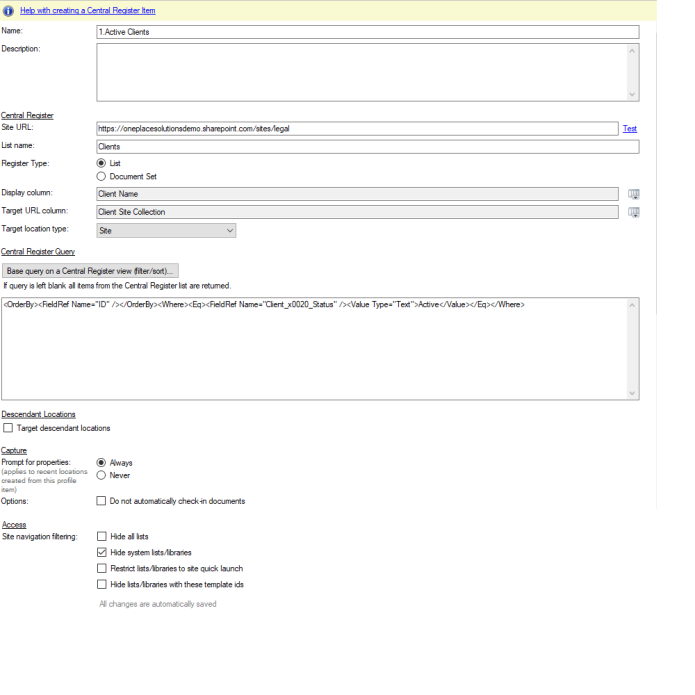Check Hide lists/libraries with these template ids
Image resolution: width=695 pixels, height=695 pixels.
coord(101,584)
